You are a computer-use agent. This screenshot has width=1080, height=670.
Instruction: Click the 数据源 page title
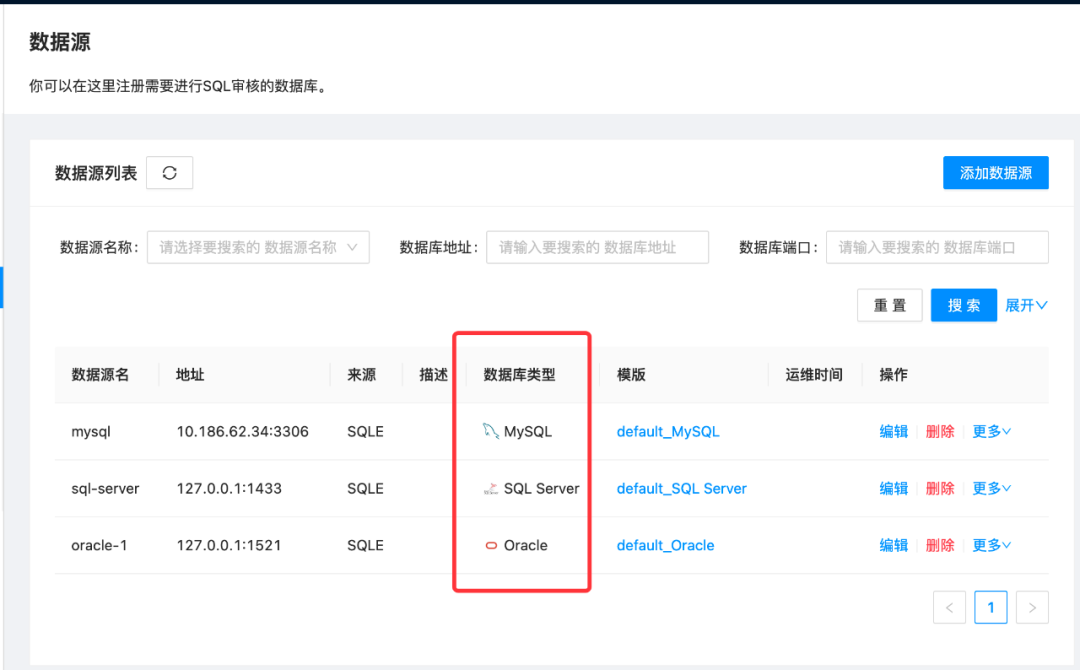60,42
